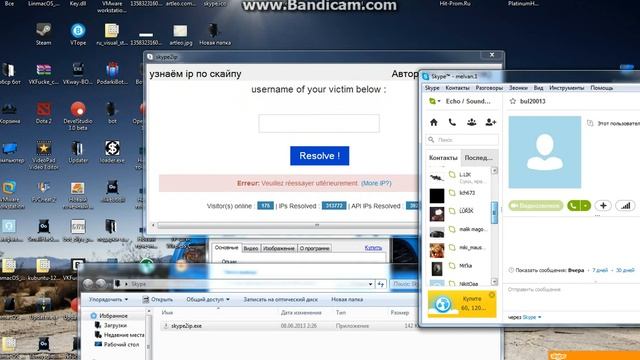Viewport: 640px width, 360px height.
Task: Open call quality signal bars button
Action: 625,206
